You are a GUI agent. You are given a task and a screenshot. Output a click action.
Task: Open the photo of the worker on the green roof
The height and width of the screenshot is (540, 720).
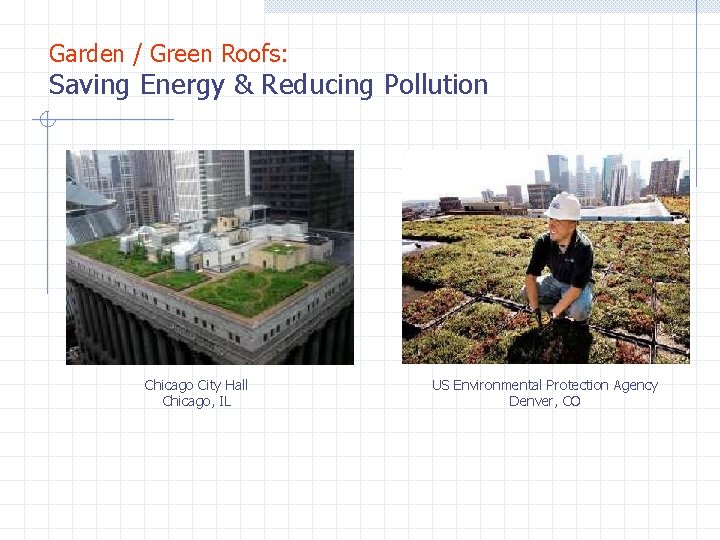coord(546,257)
